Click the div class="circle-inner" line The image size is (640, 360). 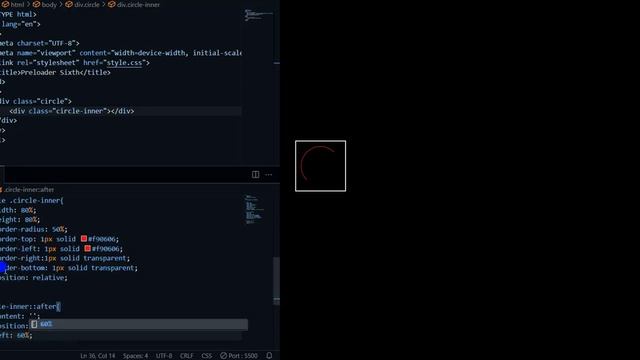click(72, 111)
